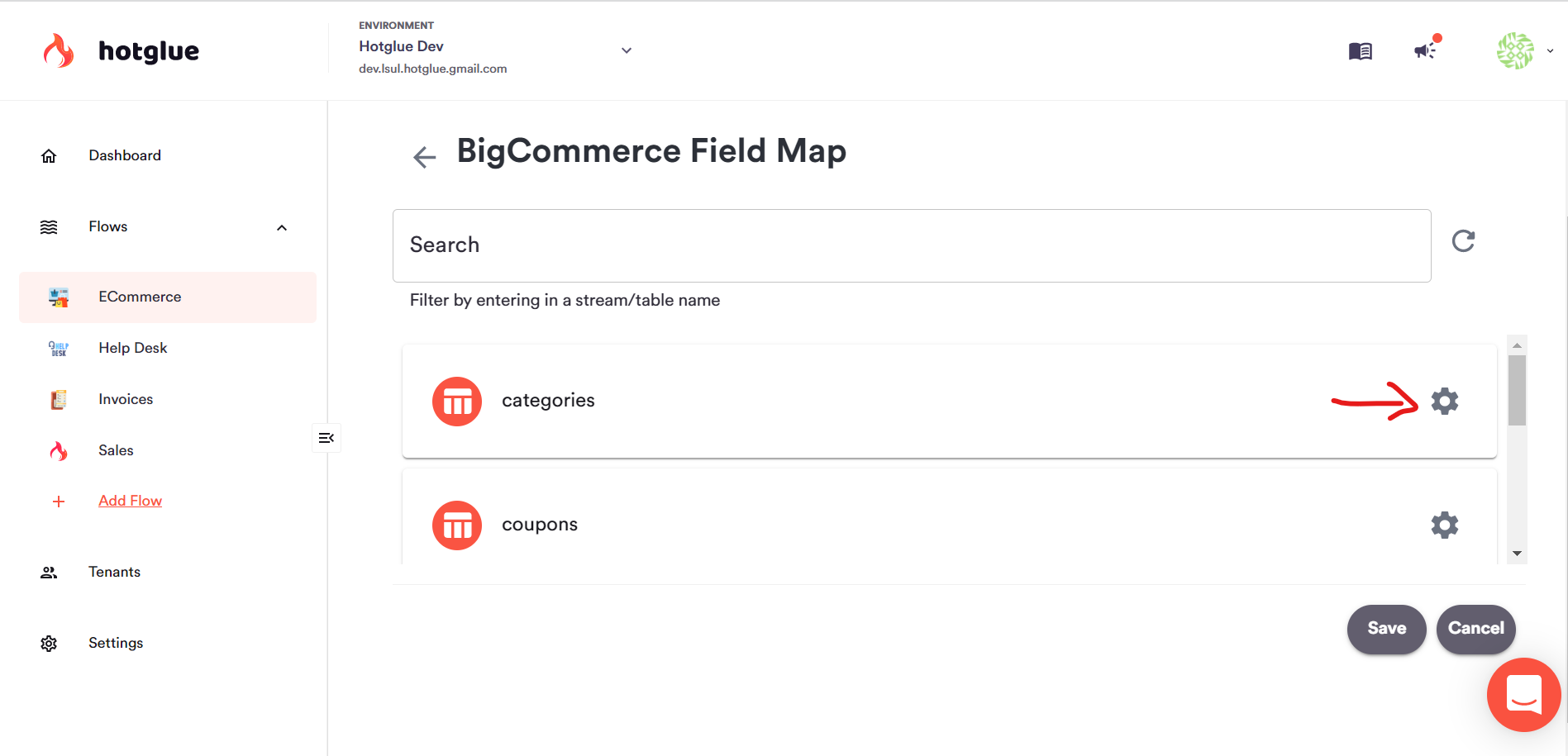This screenshot has height=756, width=1568.
Task: Open the coupons stream gear settings
Action: 1445,525
